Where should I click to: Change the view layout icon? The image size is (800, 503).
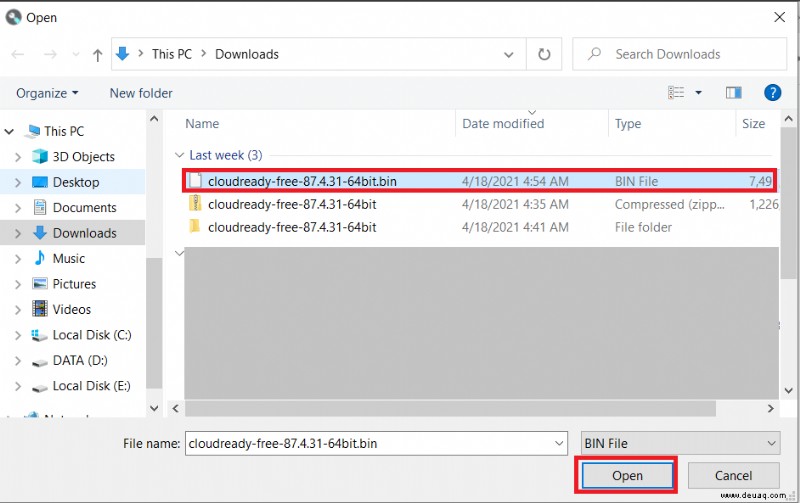[676, 92]
